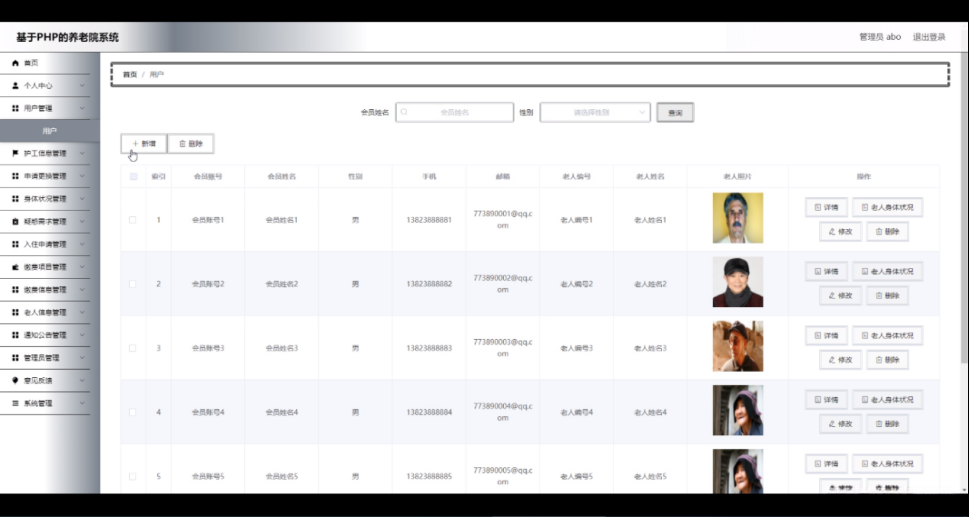Open 详情 for row 会员账号5
The image size is (969, 517).
pyautogui.click(x=826, y=464)
